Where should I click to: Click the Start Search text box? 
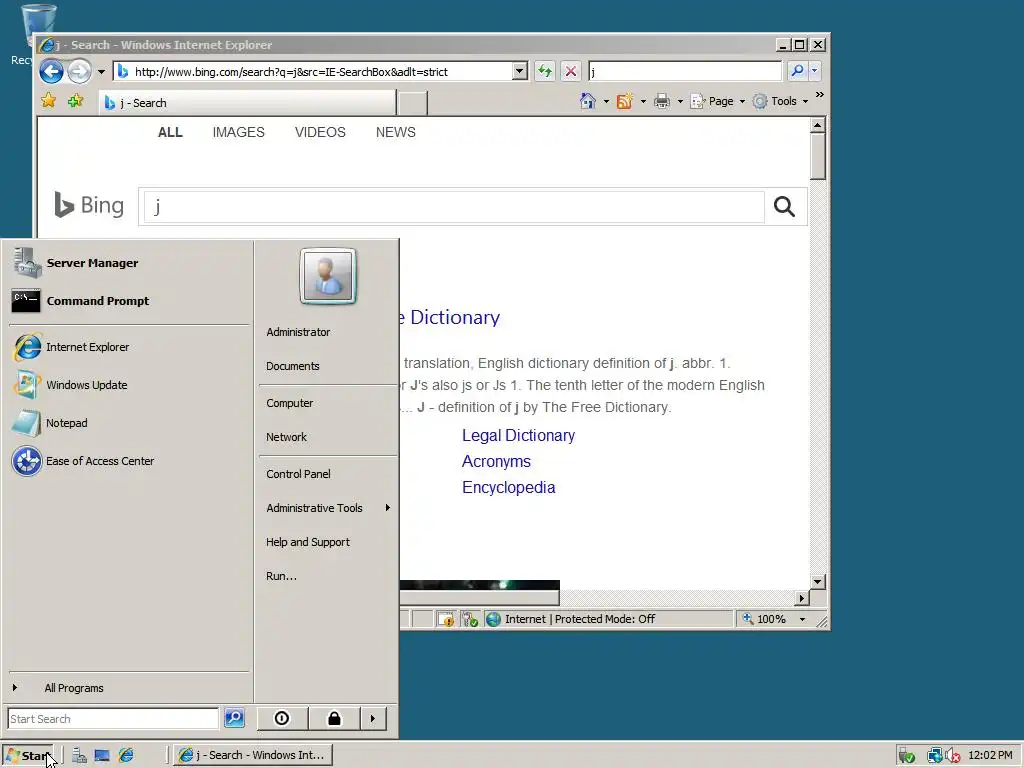pyautogui.click(x=113, y=718)
